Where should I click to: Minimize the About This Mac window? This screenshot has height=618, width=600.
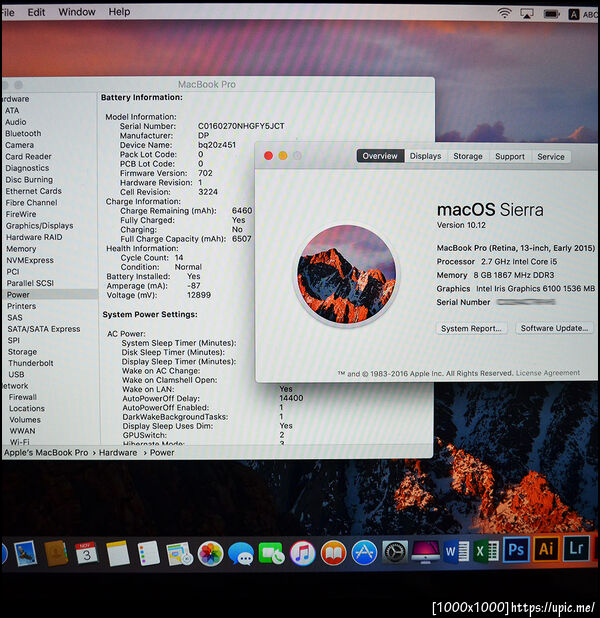(283, 156)
